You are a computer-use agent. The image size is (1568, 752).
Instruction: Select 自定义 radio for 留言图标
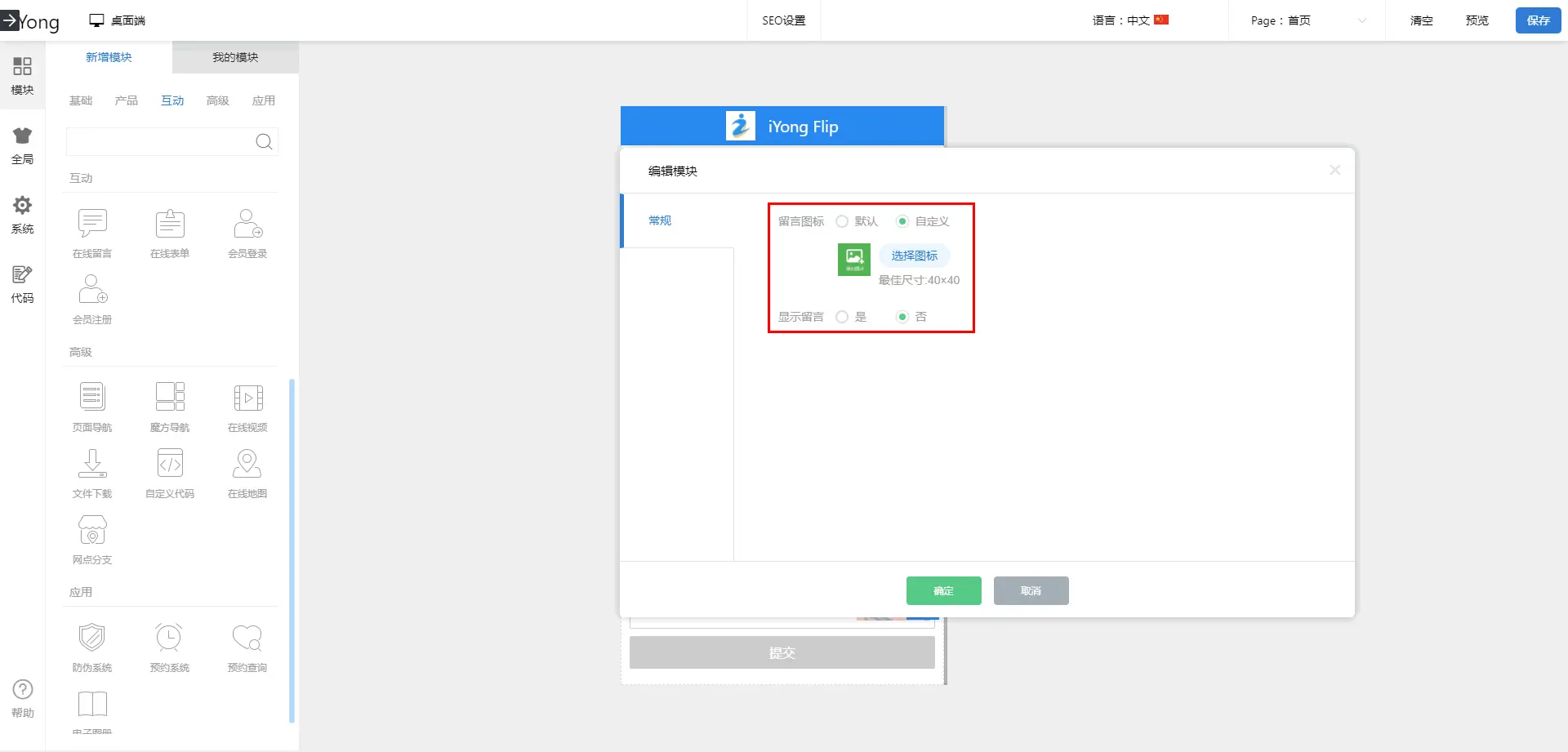[902, 221]
